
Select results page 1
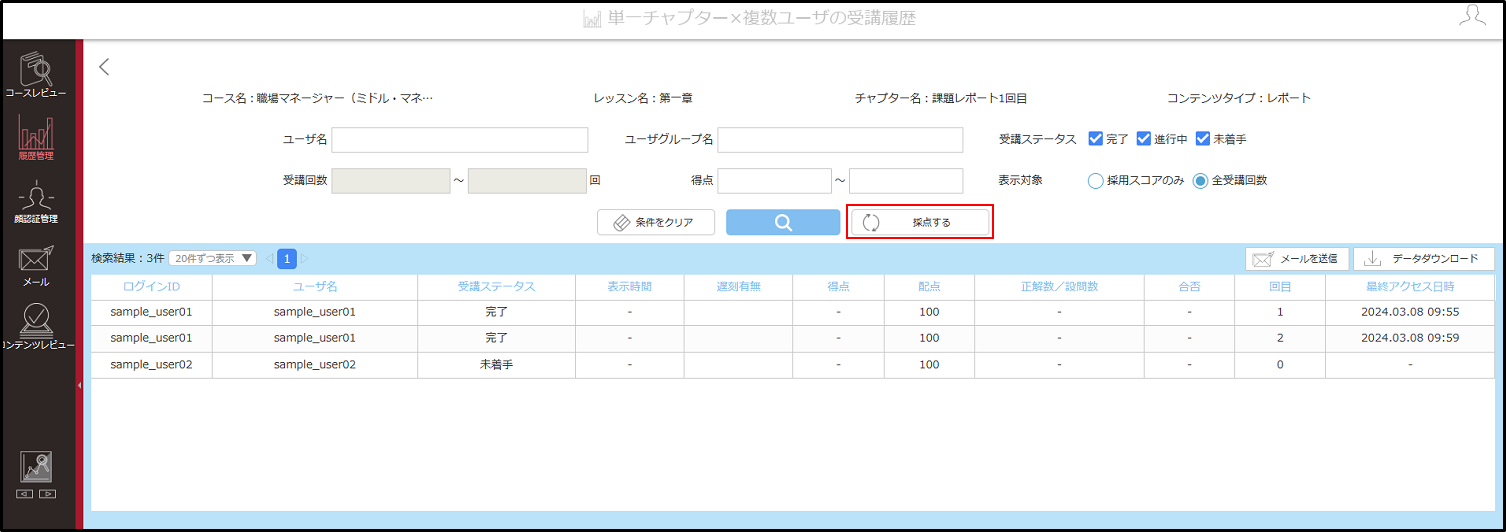click(x=287, y=259)
